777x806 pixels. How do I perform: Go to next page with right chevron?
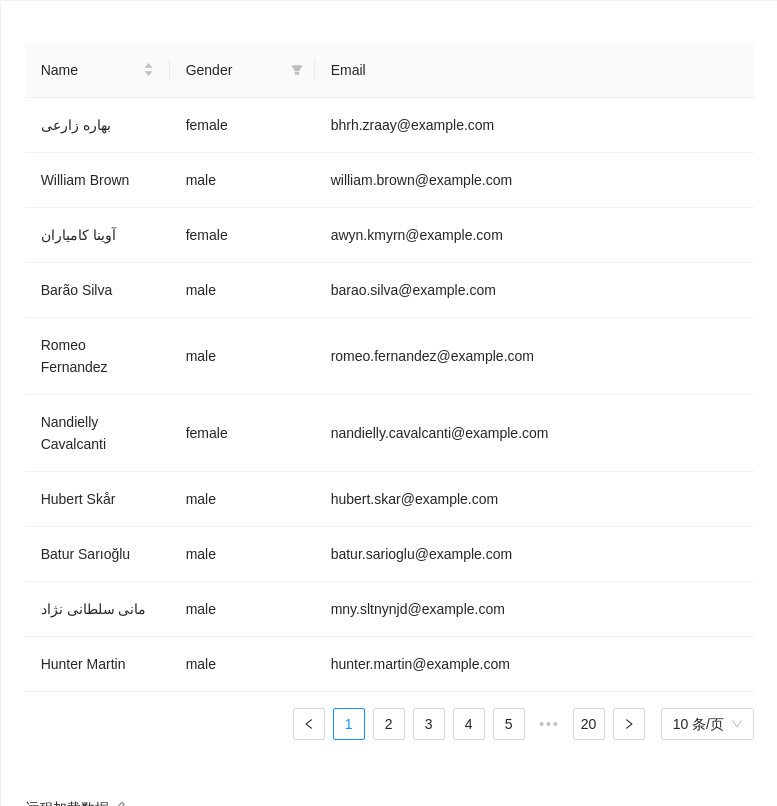tap(629, 724)
